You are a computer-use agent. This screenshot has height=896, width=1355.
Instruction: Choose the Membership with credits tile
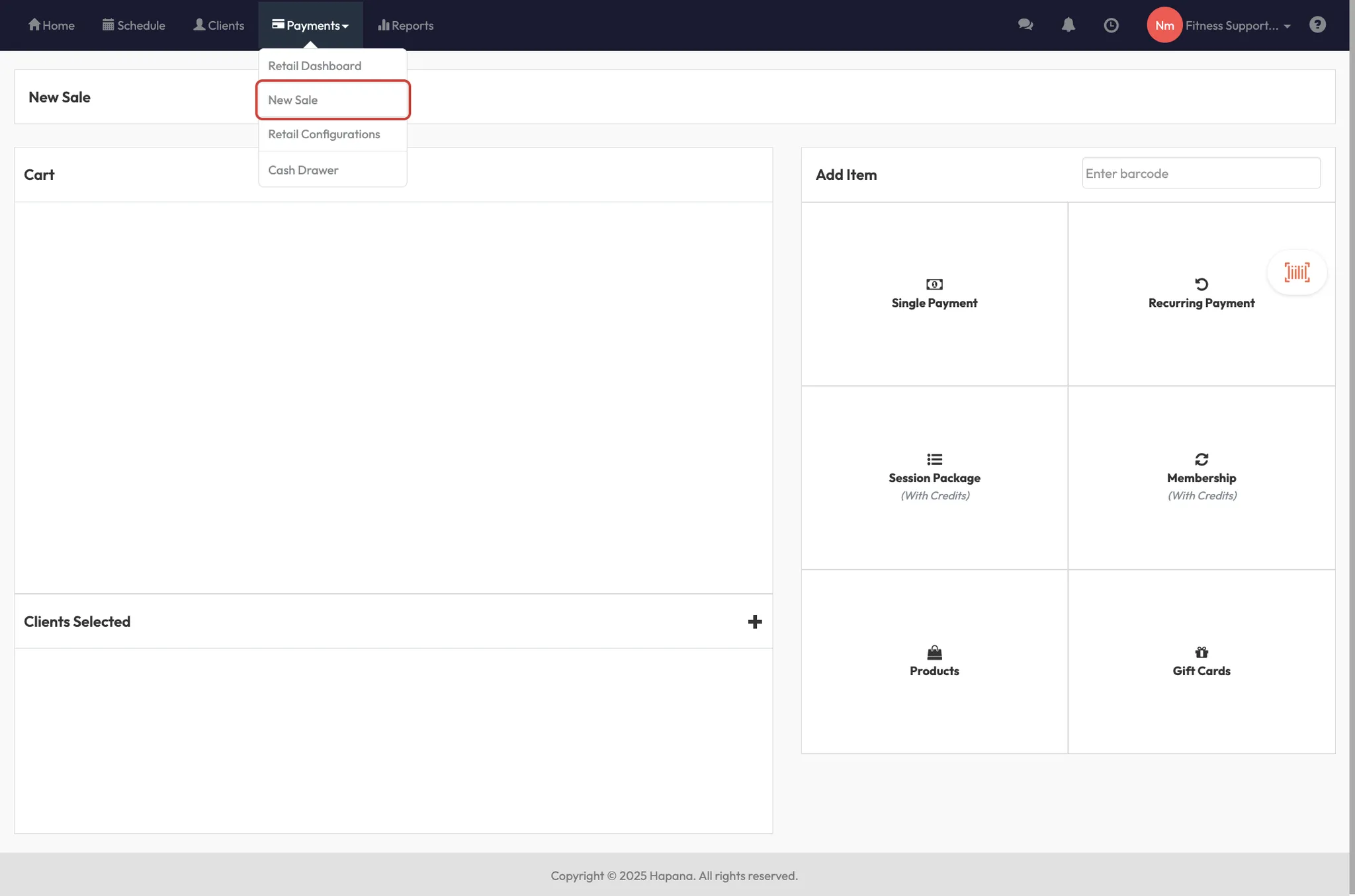[x=1201, y=477]
